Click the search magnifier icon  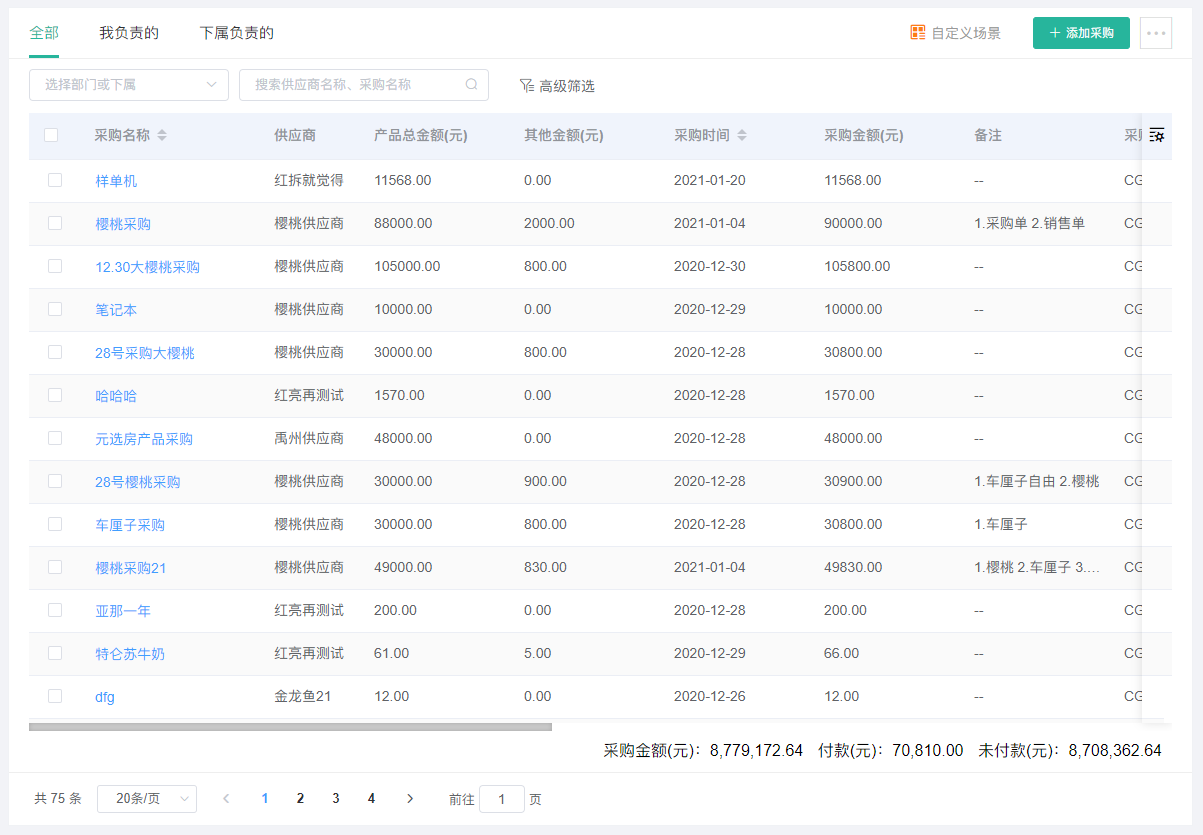coord(471,85)
